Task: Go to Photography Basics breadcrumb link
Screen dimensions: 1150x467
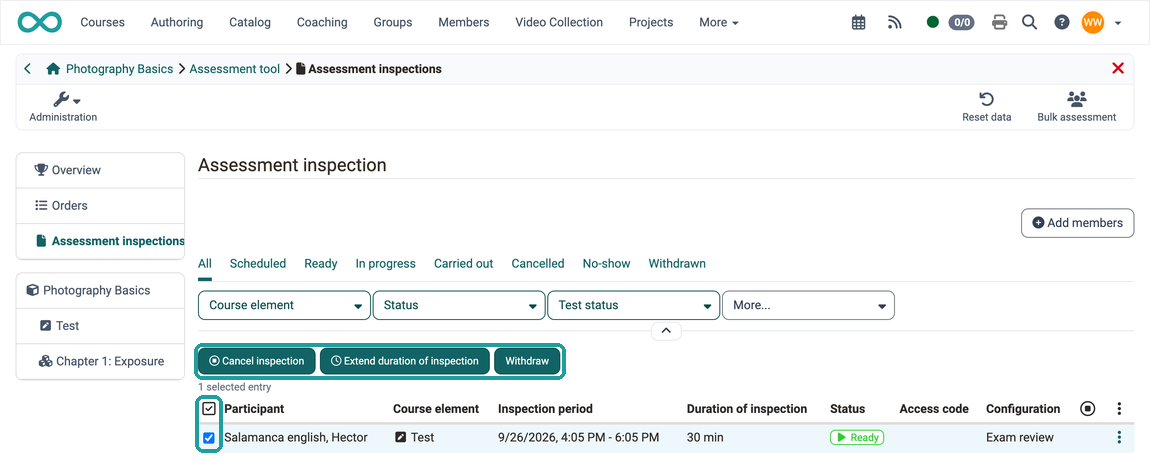Action: (x=120, y=69)
